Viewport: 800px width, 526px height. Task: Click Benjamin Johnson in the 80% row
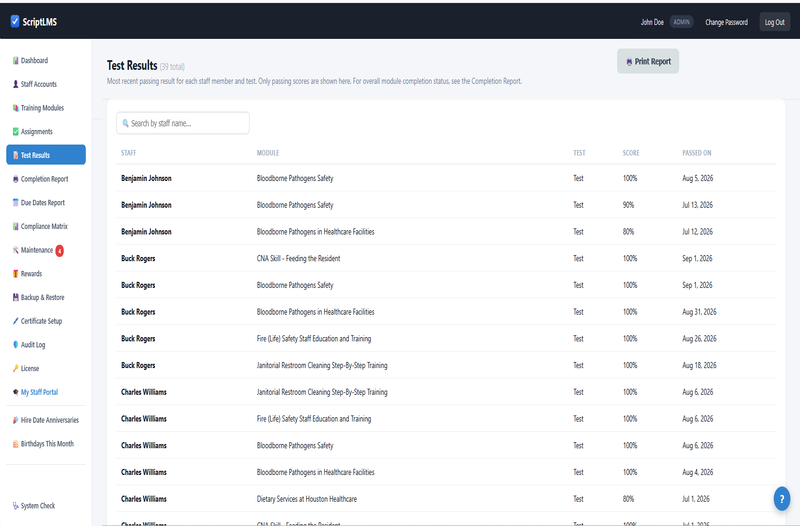pos(146,232)
